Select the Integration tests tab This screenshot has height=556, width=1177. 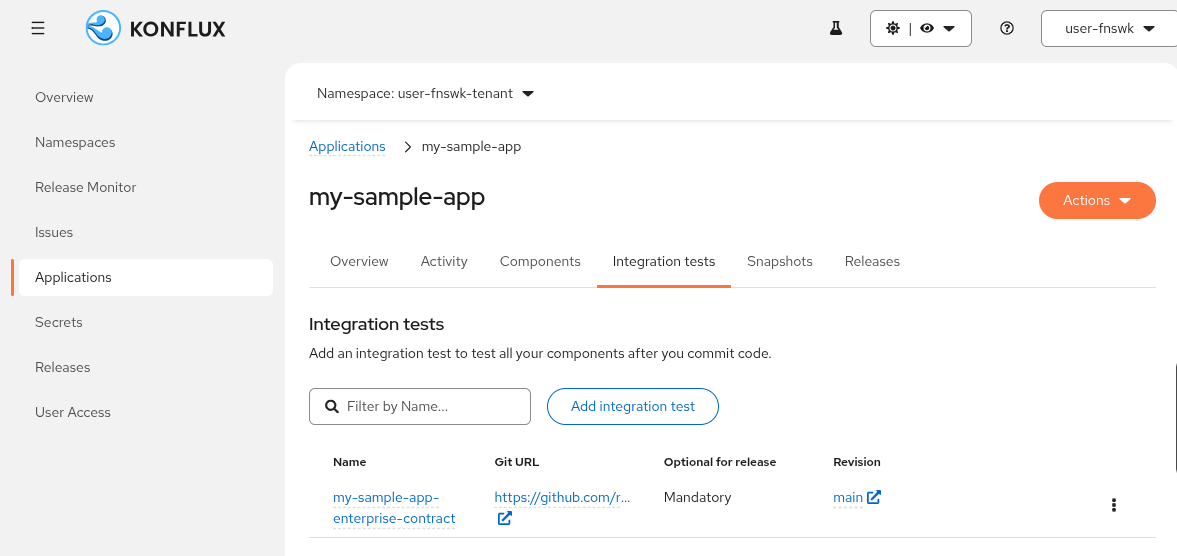tap(664, 261)
